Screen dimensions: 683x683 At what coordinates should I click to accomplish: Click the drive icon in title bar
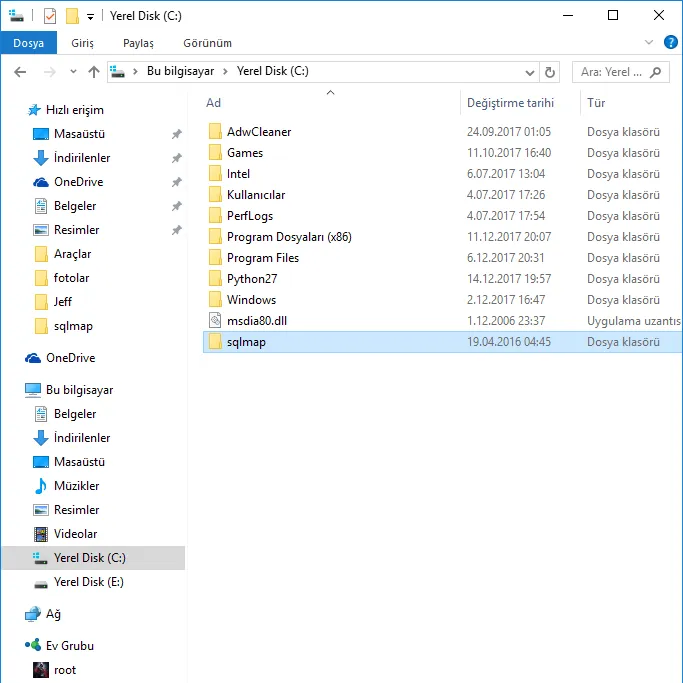coord(16,16)
